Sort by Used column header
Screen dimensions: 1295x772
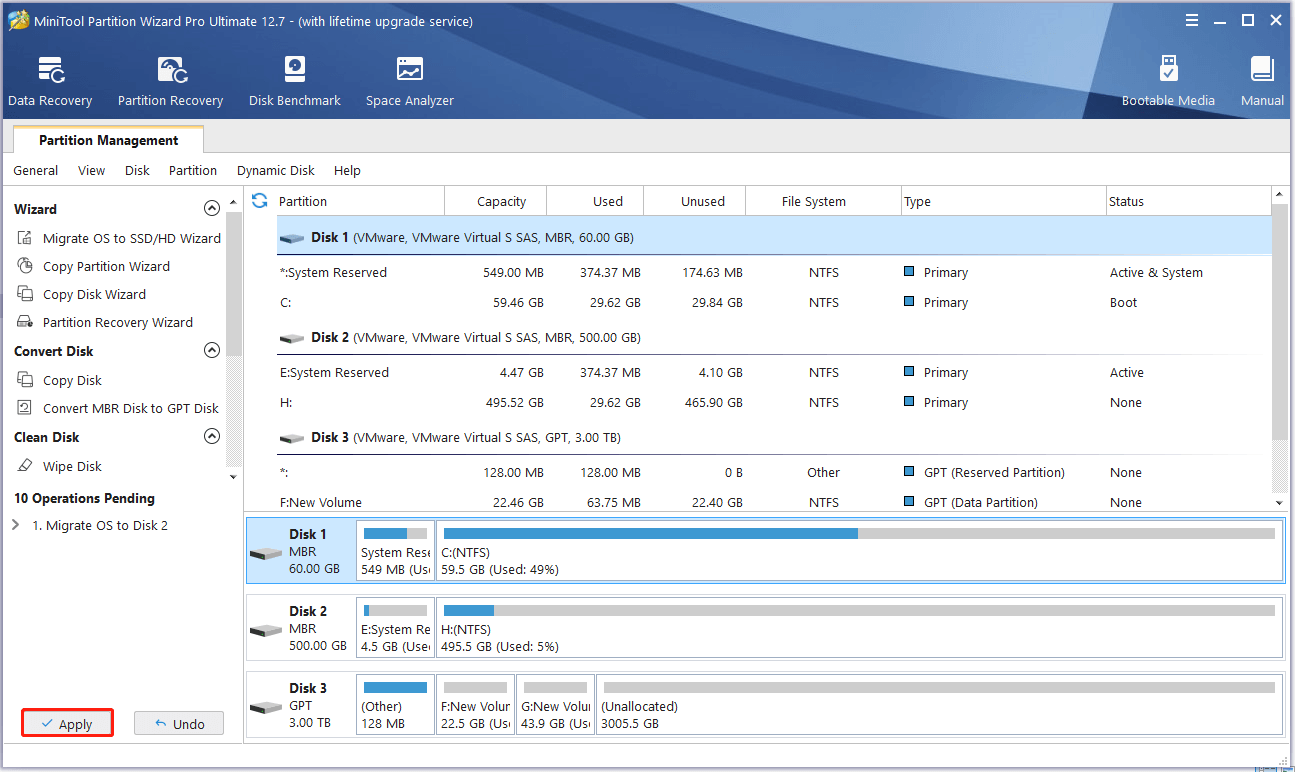596,201
